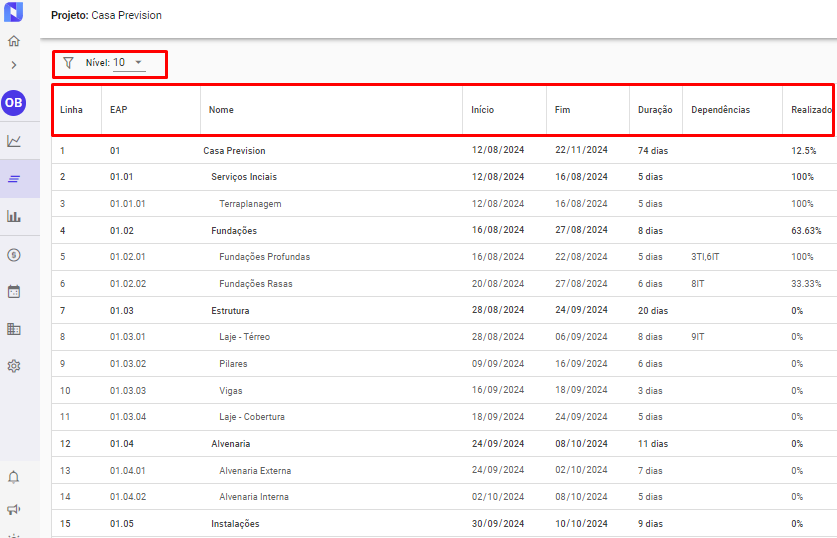Select the Fundações Profundas task
This screenshot has width=837, height=538.
click(x=264, y=257)
